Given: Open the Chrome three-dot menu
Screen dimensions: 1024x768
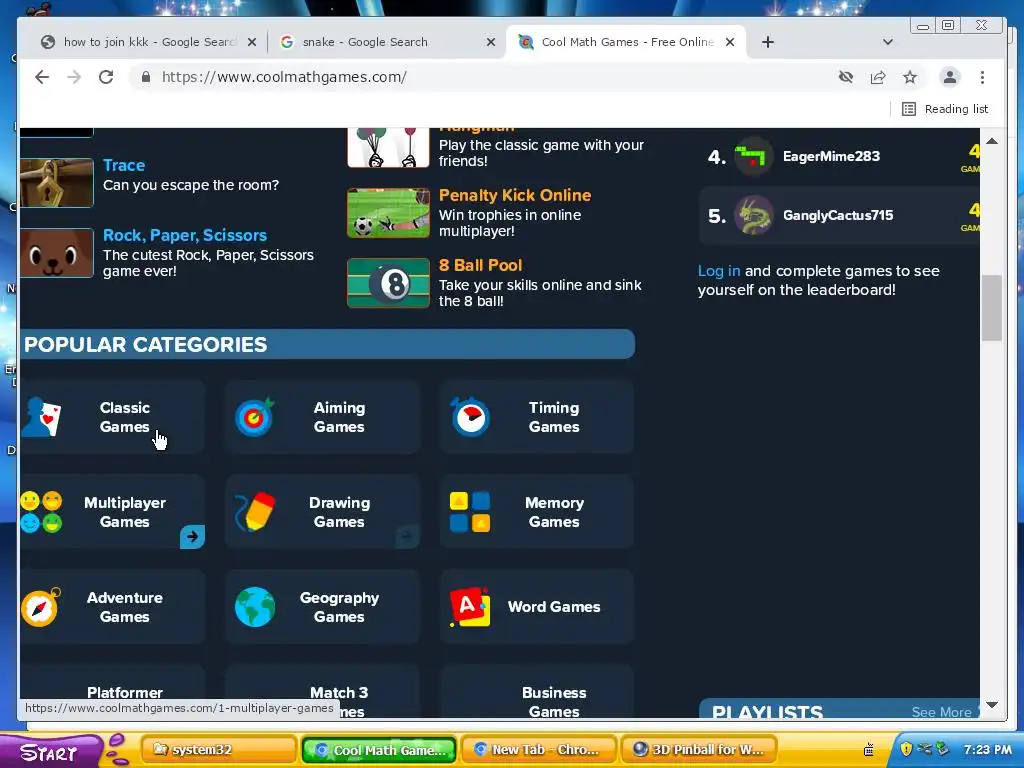Looking at the screenshot, I should click(982, 77).
